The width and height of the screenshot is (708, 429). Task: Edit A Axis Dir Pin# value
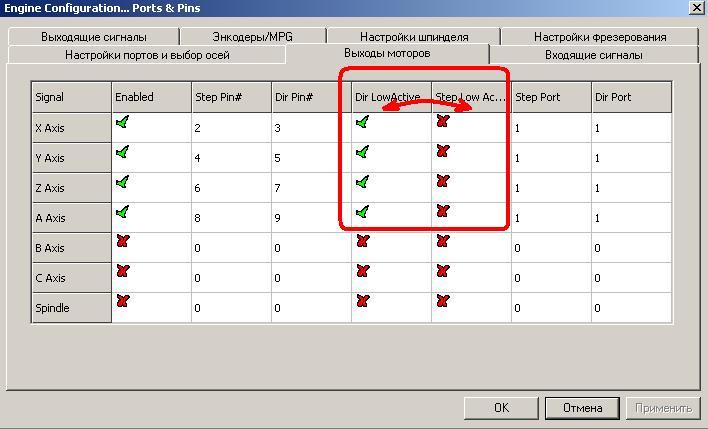pyautogui.click(x=310, y=218)
